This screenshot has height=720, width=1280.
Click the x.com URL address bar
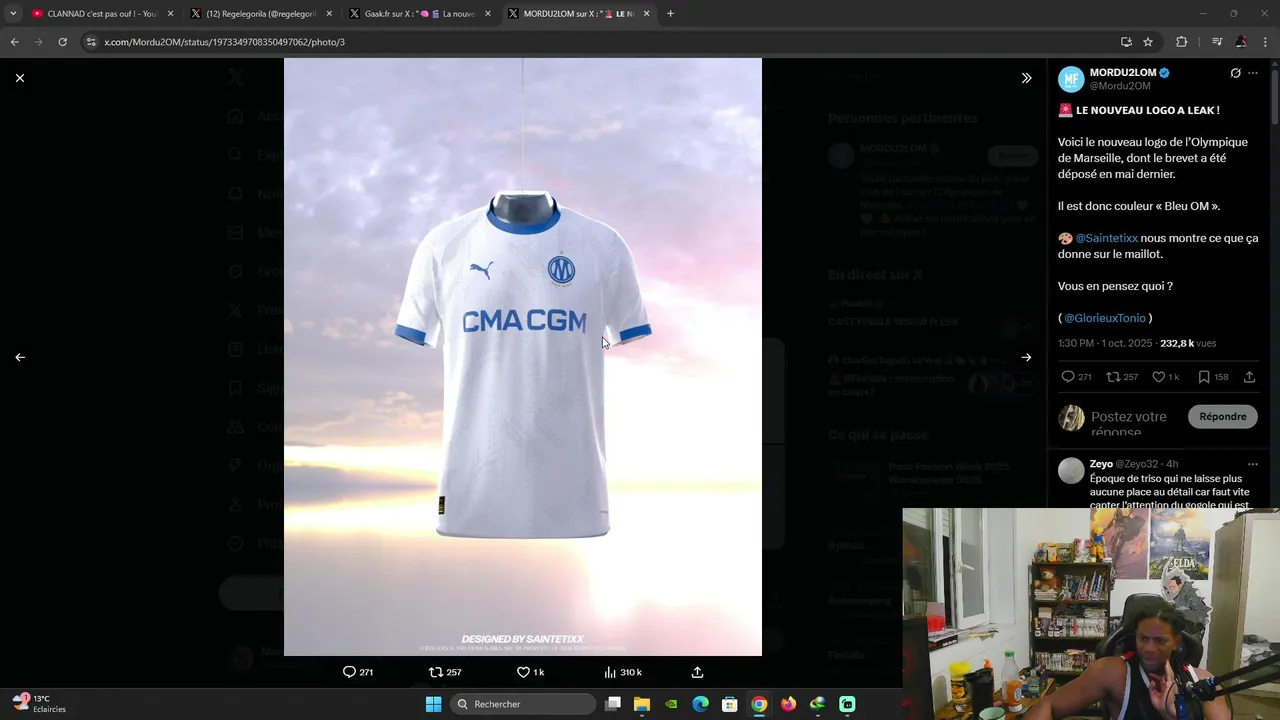pos(600,42)
